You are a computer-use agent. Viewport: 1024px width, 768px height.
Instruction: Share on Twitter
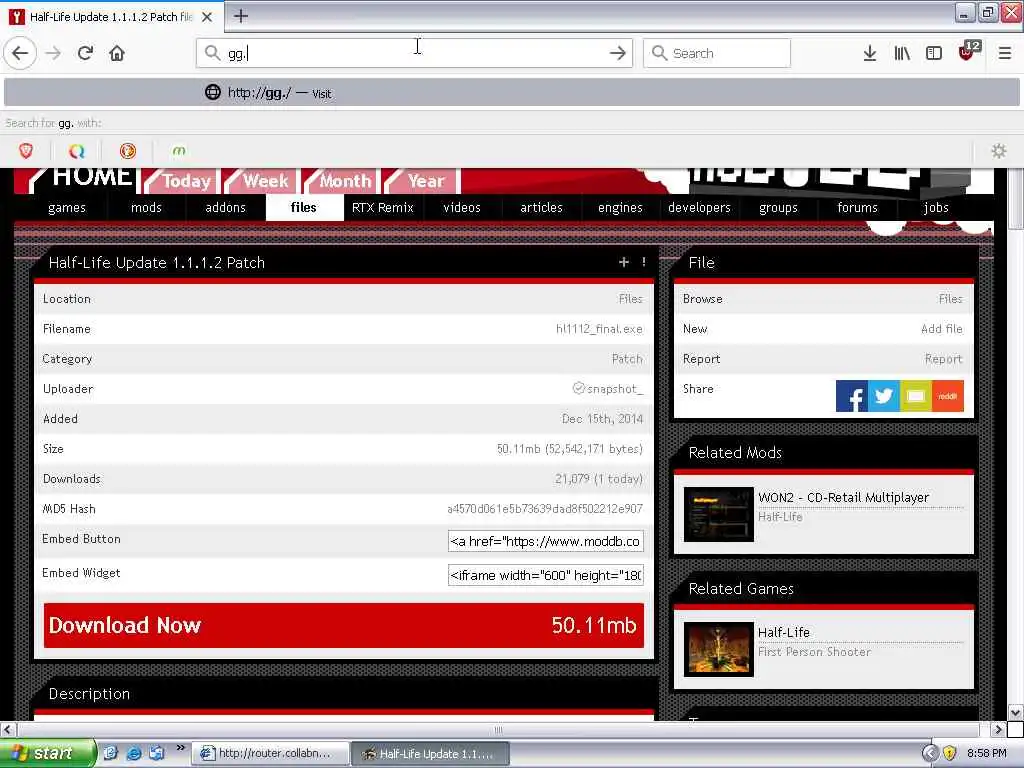click(x=884, y=396)
